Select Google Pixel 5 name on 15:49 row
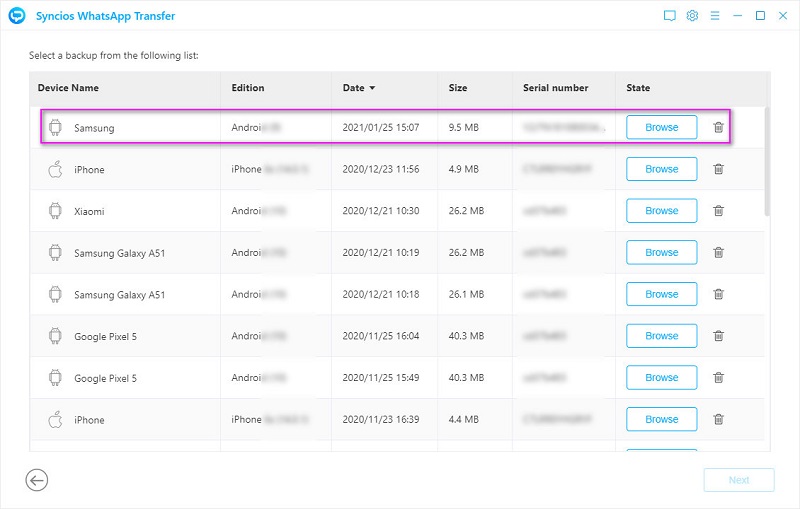 [x=105, y=378]
